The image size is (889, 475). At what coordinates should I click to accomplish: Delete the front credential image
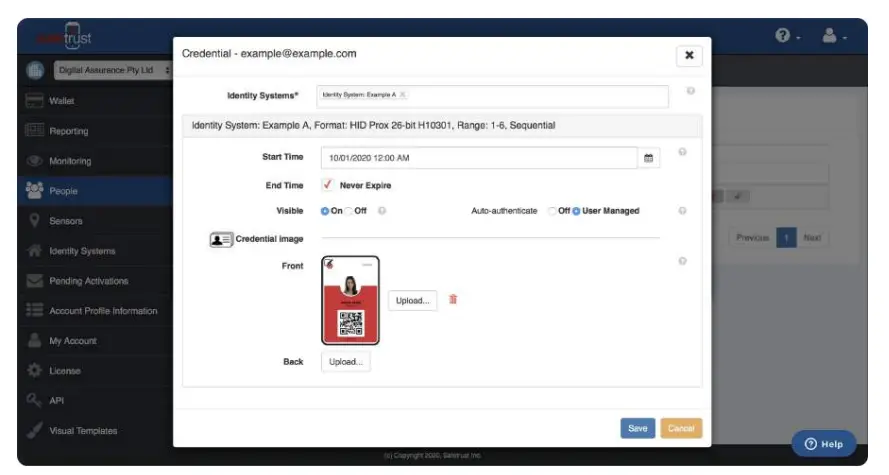click(x=453, y=299)
